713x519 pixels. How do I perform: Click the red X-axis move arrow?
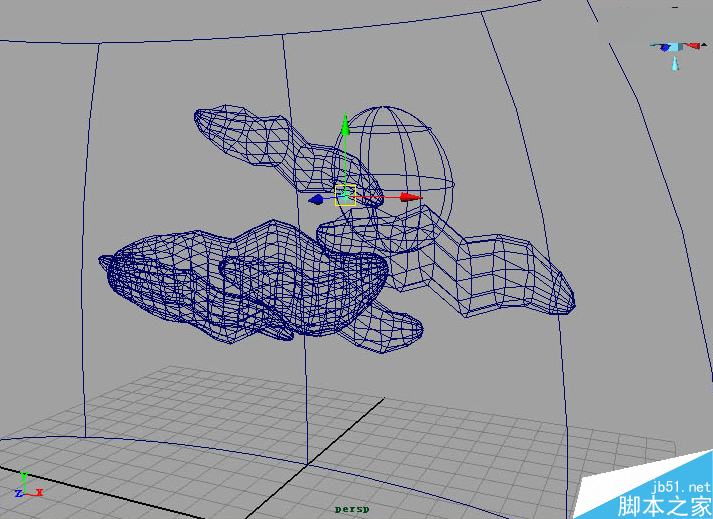coord(411,197)
